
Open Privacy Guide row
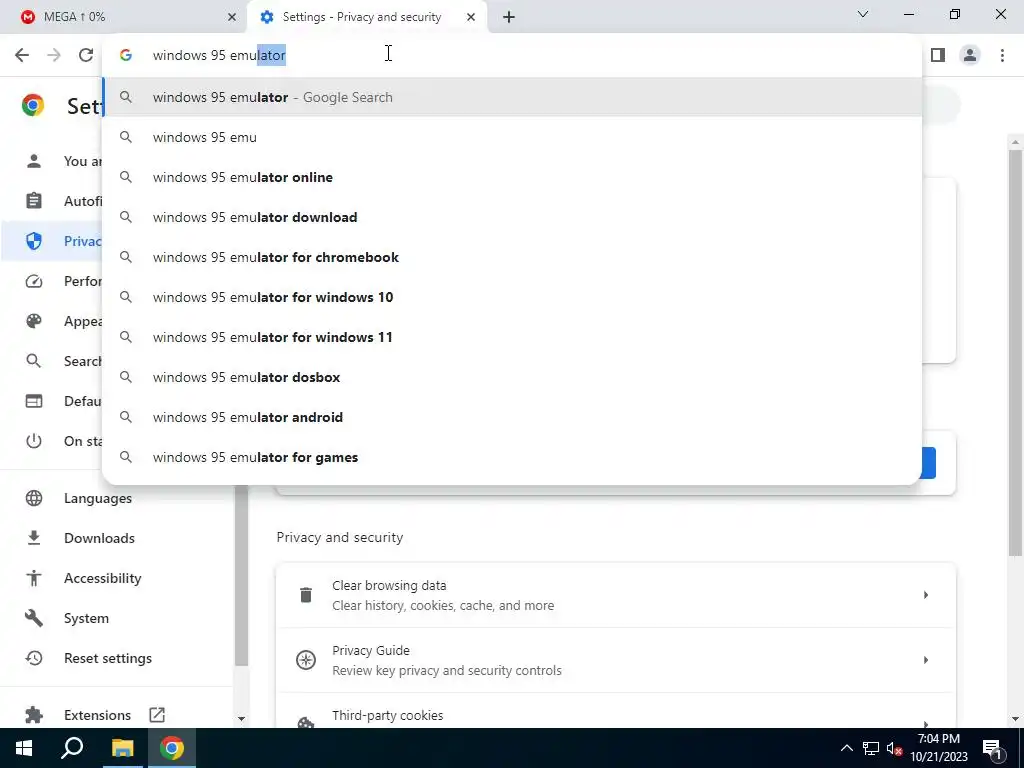pyautogui.click(x=615, y=660)
